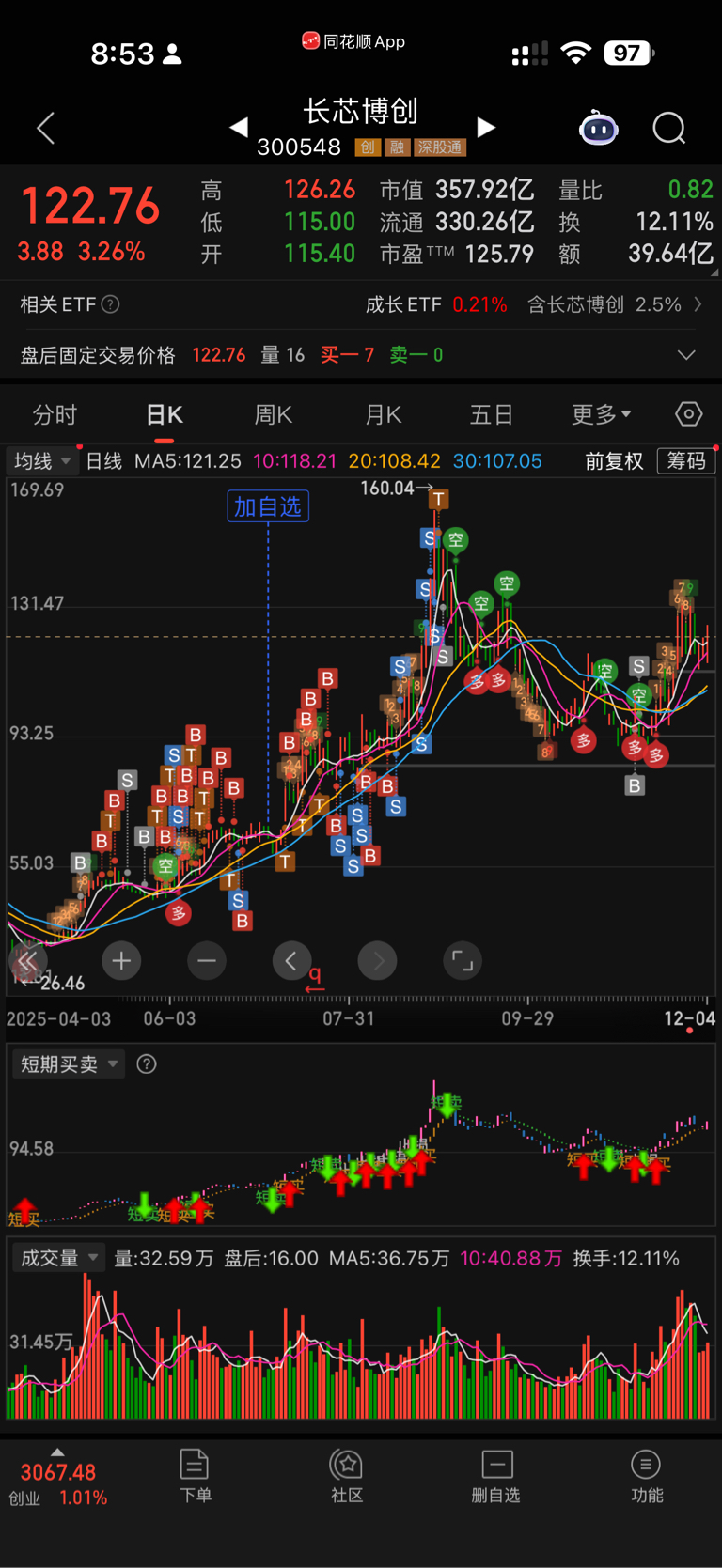722x1568 pixels.
Task: Open 含长芯博创 ETF list chevron
Action: point(698,304)
